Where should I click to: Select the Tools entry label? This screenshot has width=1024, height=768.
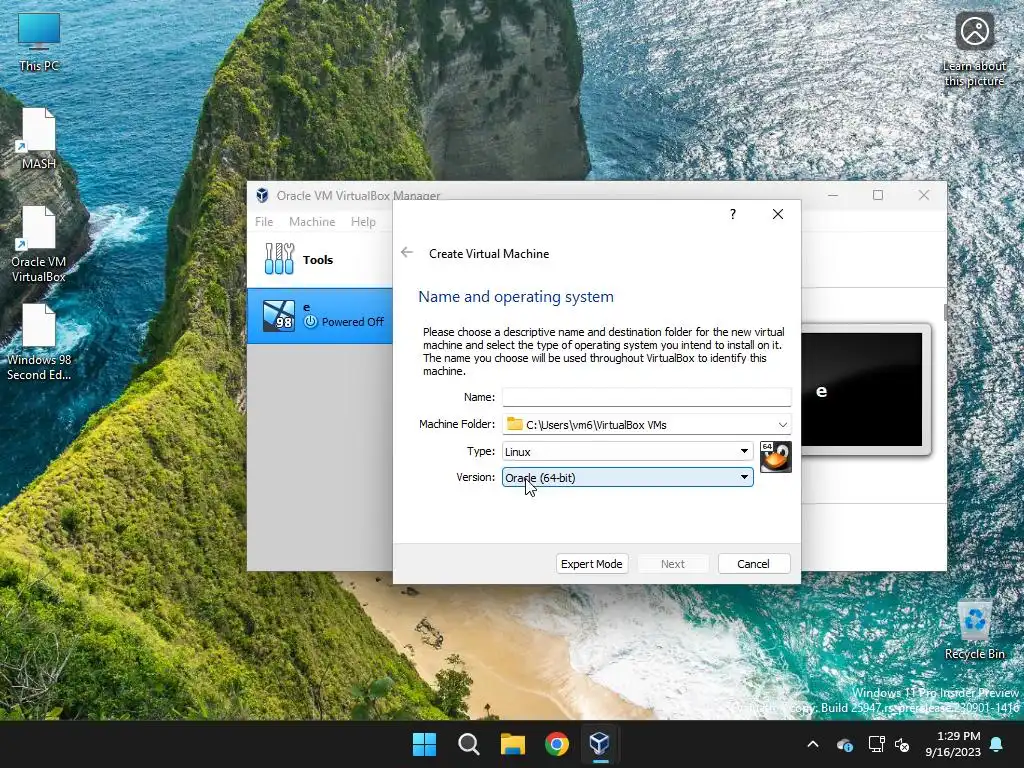tap(318, 260)
